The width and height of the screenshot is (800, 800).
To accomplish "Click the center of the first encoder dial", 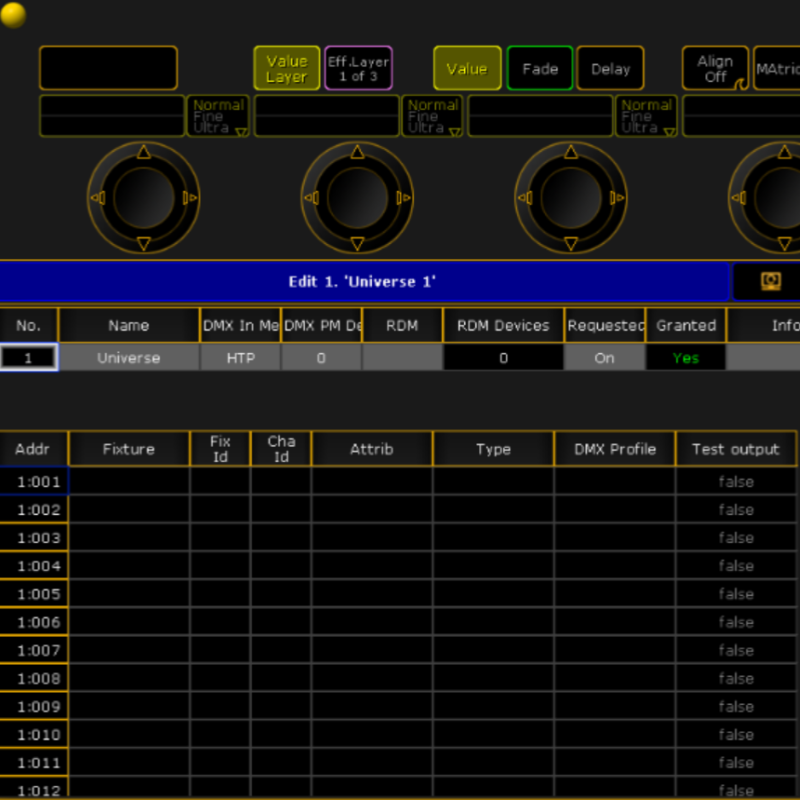I will [143, 198].
